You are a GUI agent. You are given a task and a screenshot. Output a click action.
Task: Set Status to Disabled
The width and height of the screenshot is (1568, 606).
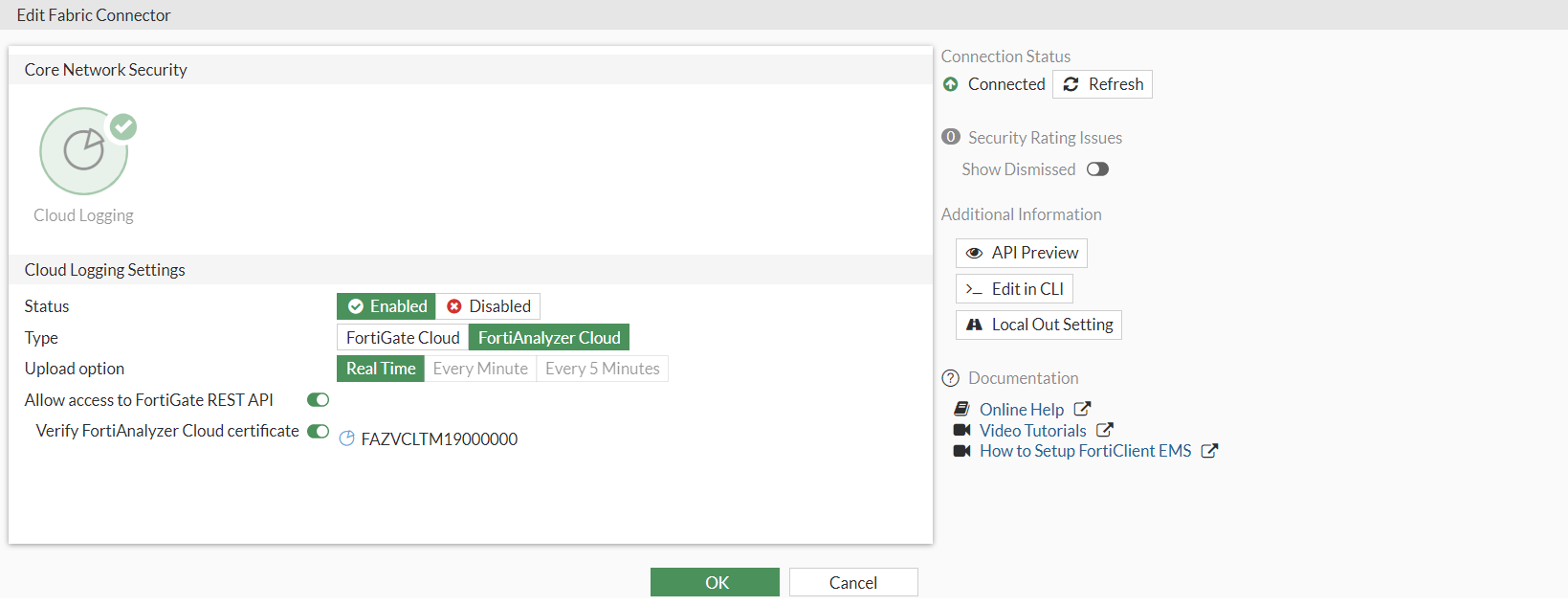(488, 306)
